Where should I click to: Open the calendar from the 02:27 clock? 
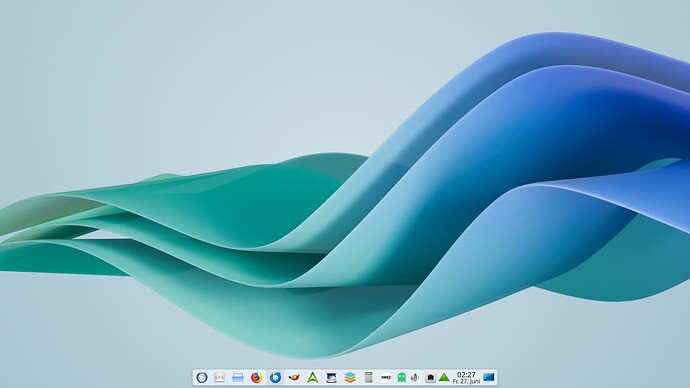click(466, 377)
